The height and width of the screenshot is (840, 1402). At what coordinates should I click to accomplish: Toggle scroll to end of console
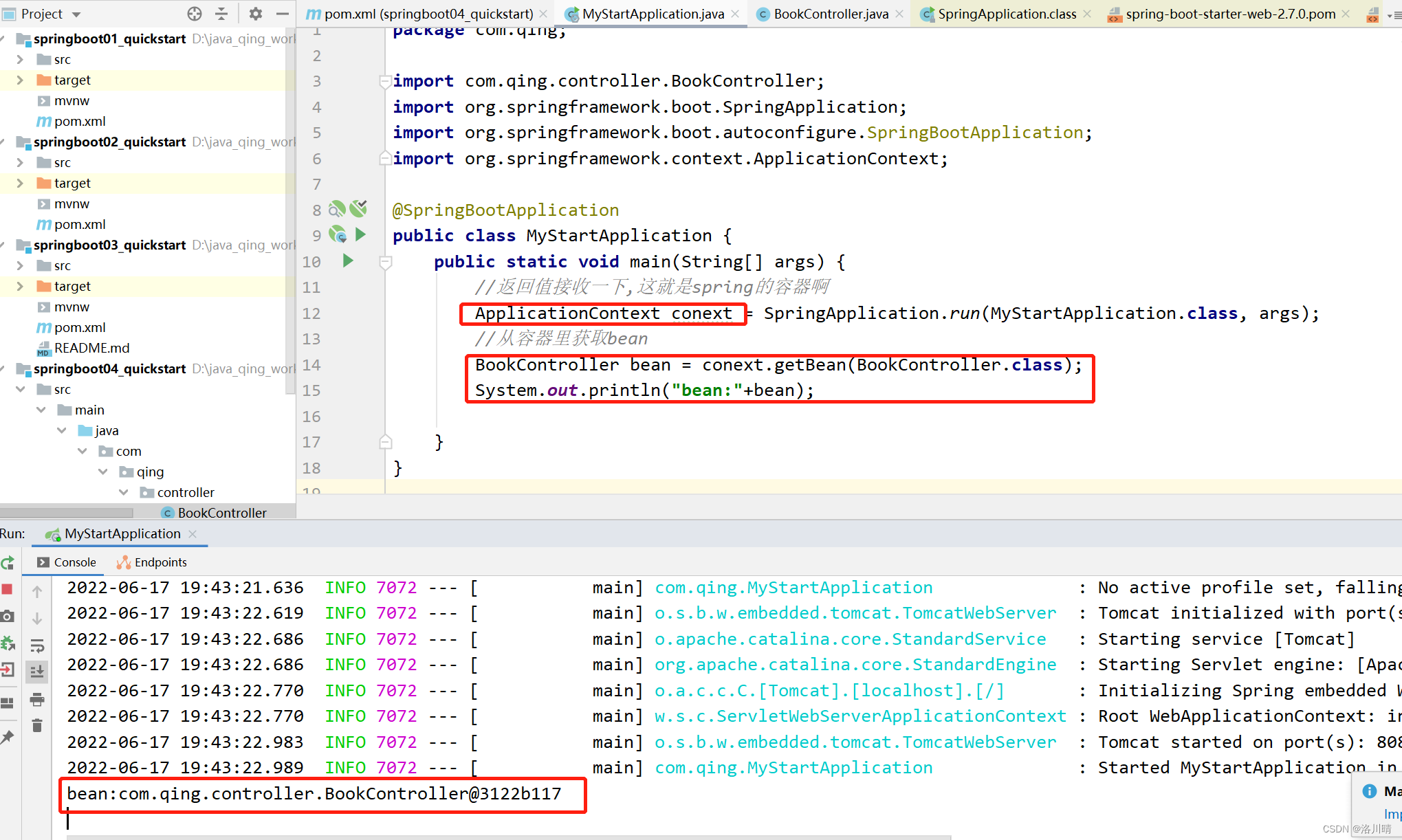(37, 672)
